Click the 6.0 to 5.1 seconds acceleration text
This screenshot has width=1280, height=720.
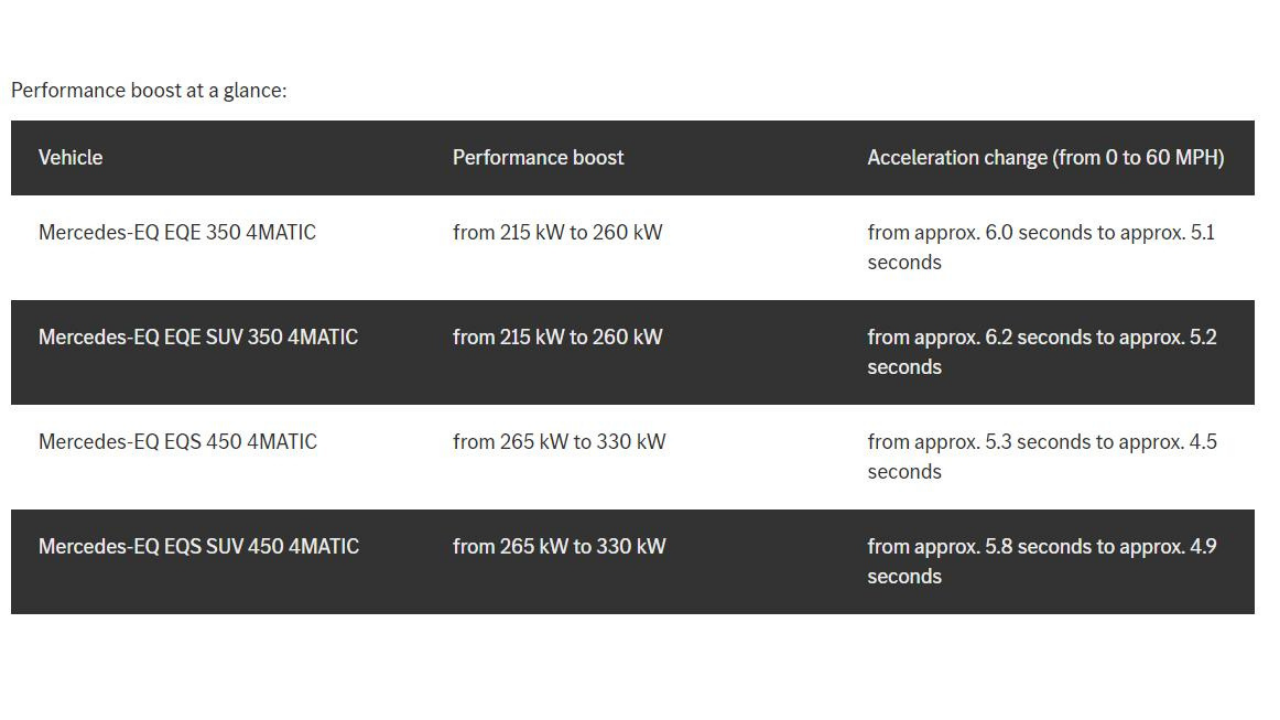(1042, 248)
